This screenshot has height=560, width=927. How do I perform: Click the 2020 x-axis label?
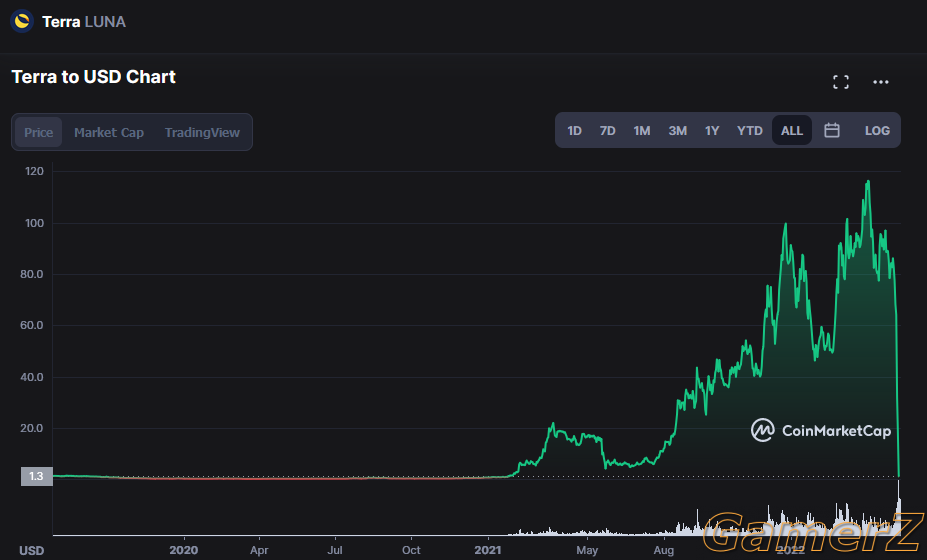point(184,550)
